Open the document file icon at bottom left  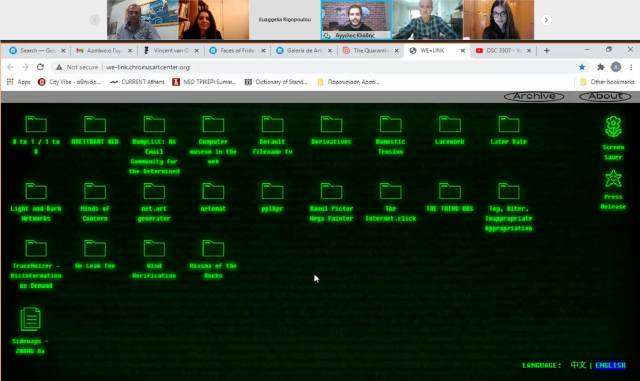(x=31, y=319)
